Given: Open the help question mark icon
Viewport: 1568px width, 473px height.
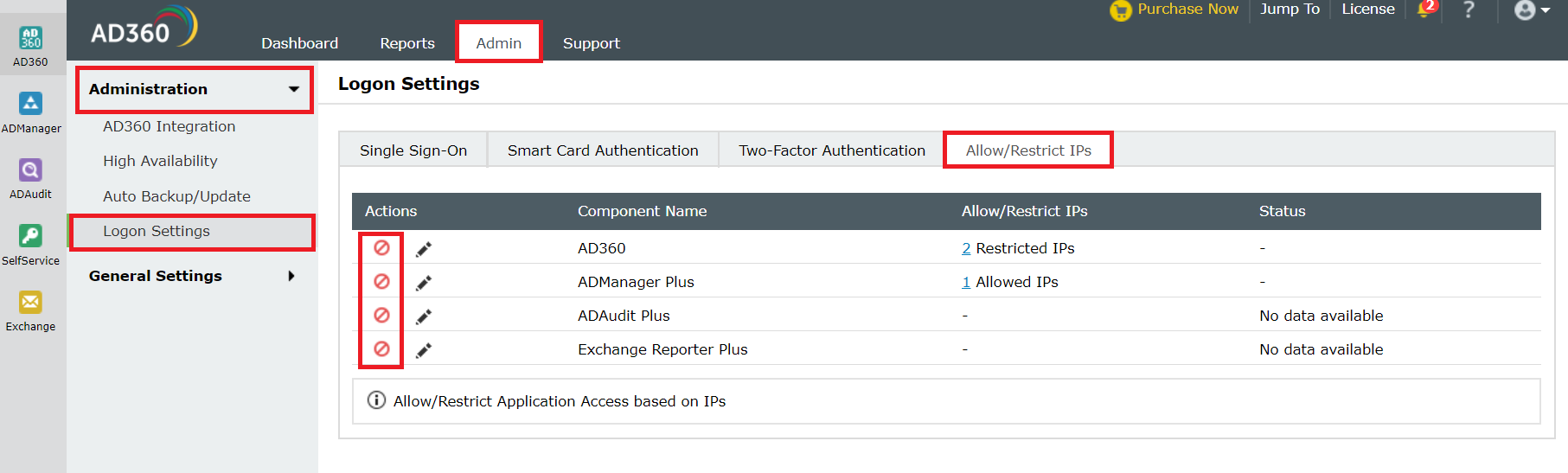Looking at the screenshot, I should (x=1469, y=10).
